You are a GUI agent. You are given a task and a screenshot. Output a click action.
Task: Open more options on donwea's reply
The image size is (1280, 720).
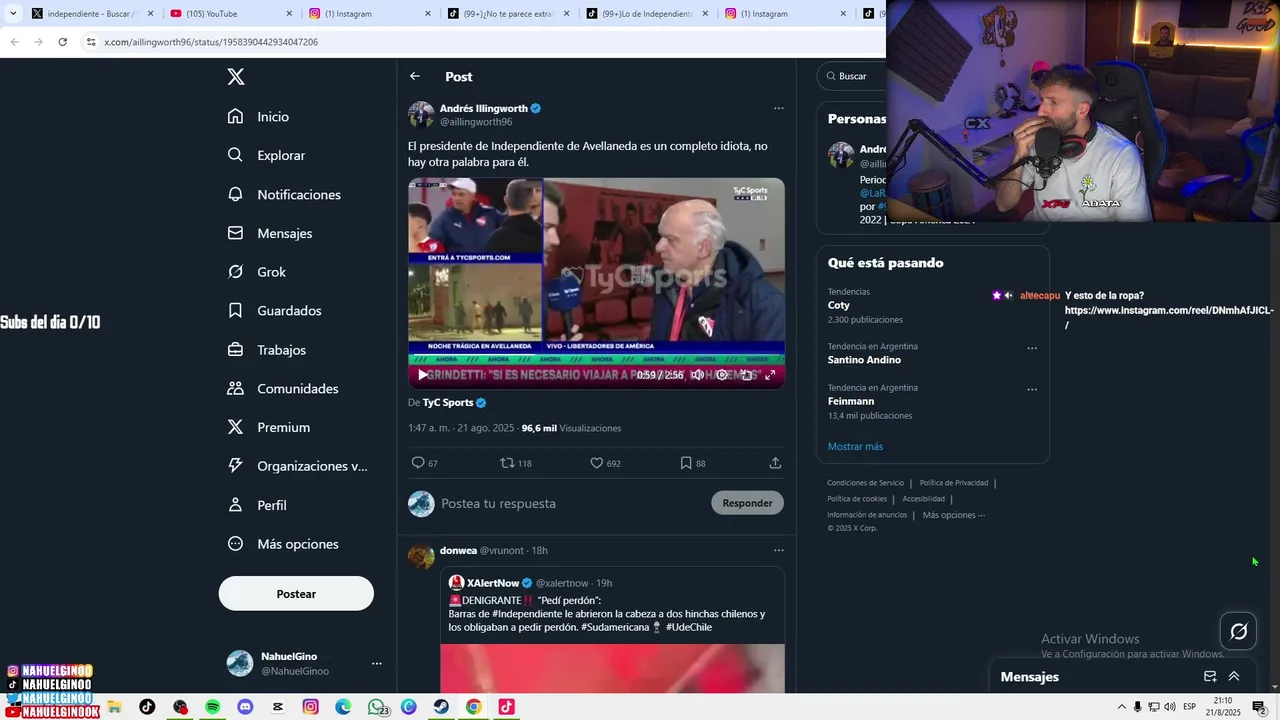[x=778, y=550]
